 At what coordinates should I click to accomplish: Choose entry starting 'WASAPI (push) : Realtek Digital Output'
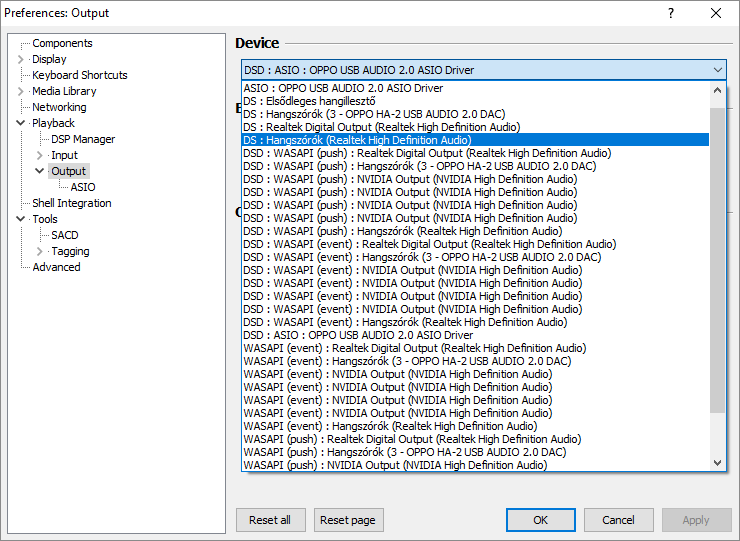(x=475, y=440)
